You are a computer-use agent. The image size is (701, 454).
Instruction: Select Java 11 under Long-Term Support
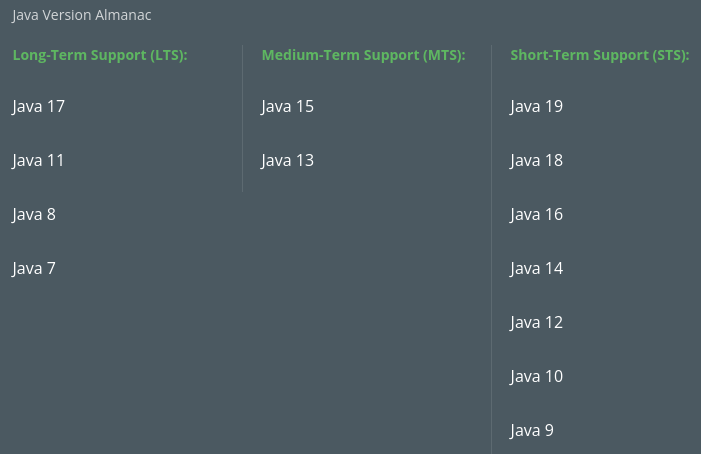point(38,160)
